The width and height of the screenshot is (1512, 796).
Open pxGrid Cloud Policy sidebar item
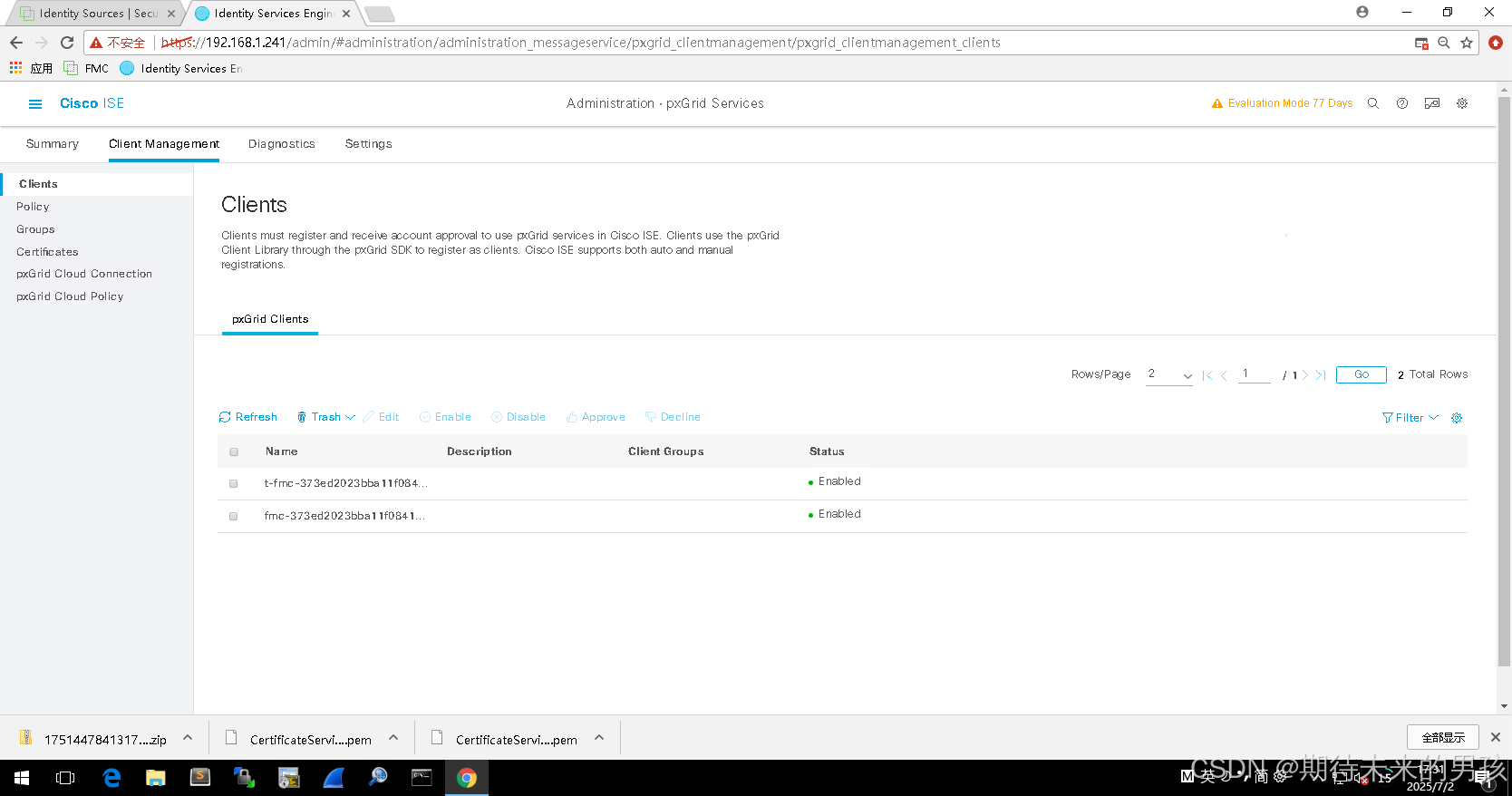coord(70,296)
